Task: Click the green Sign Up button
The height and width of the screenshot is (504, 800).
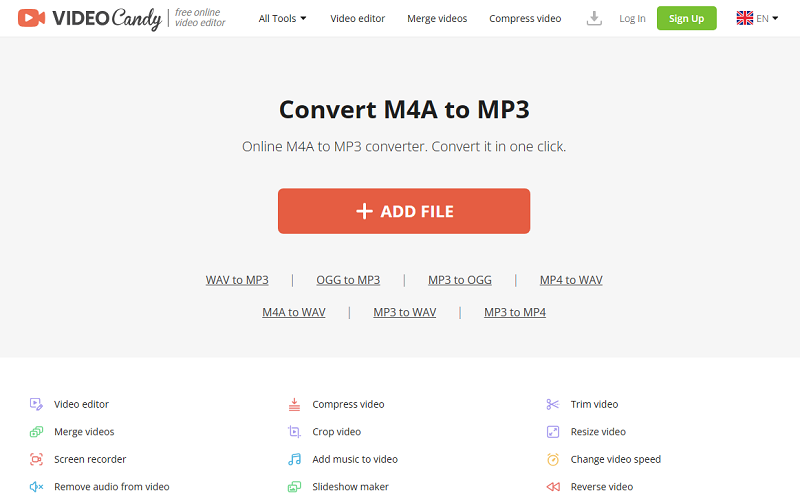Action: (686, 18)
